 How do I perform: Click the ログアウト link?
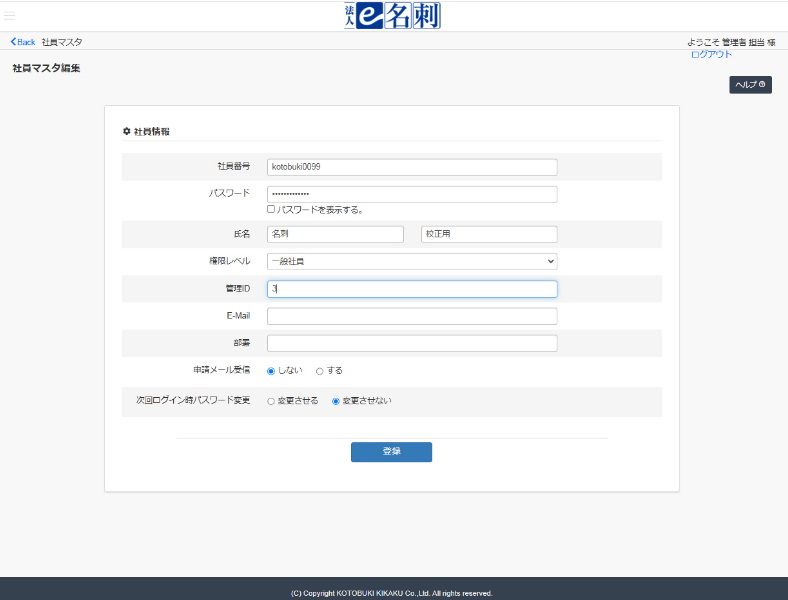pyautogui.click(x=711, y=54)
